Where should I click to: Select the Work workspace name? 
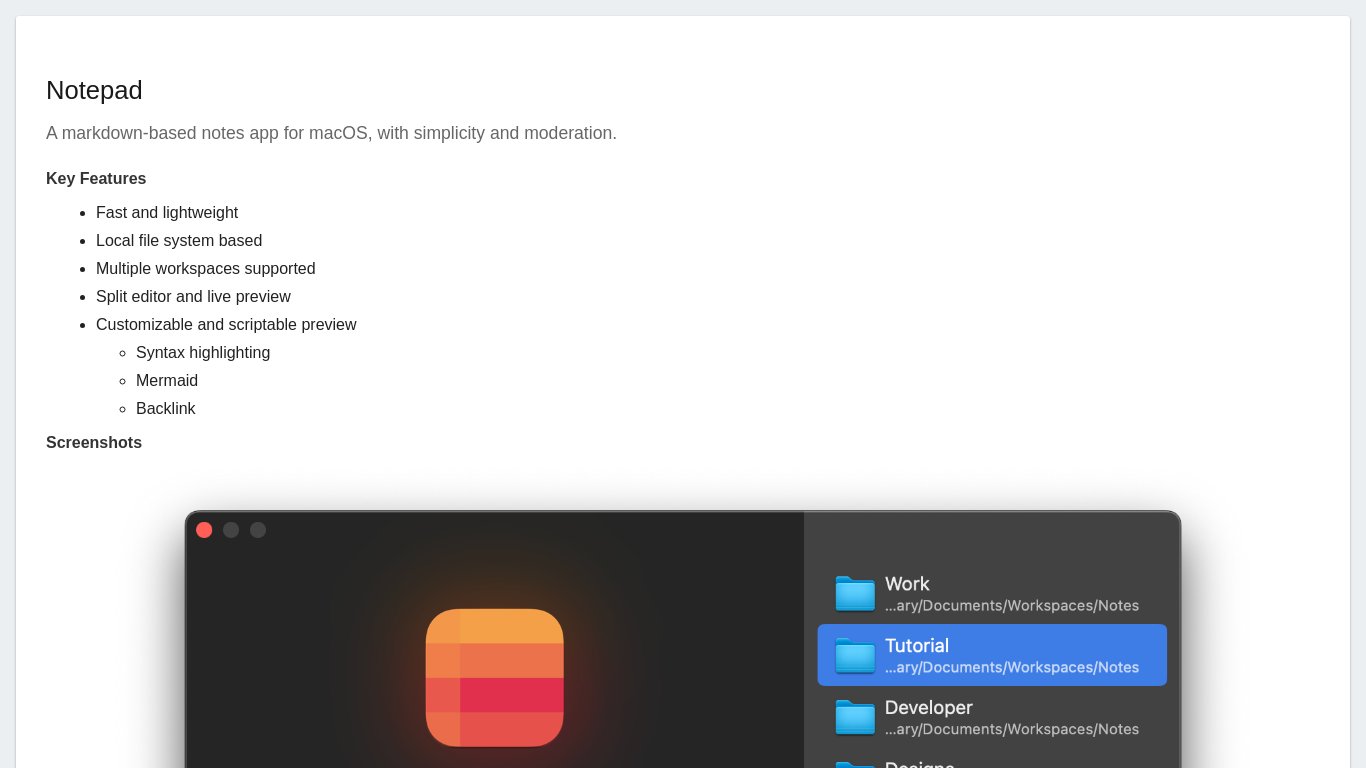(x=907, y=584)
